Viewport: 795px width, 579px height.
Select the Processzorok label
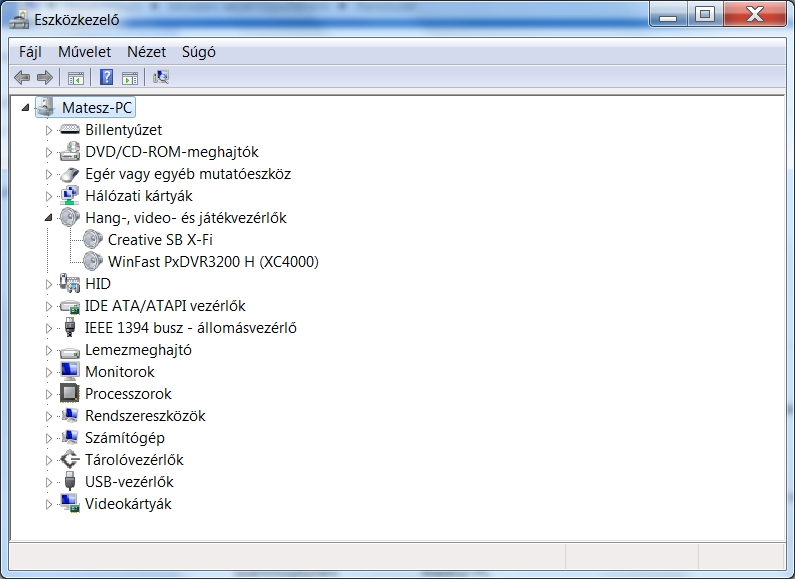[128, 394]
